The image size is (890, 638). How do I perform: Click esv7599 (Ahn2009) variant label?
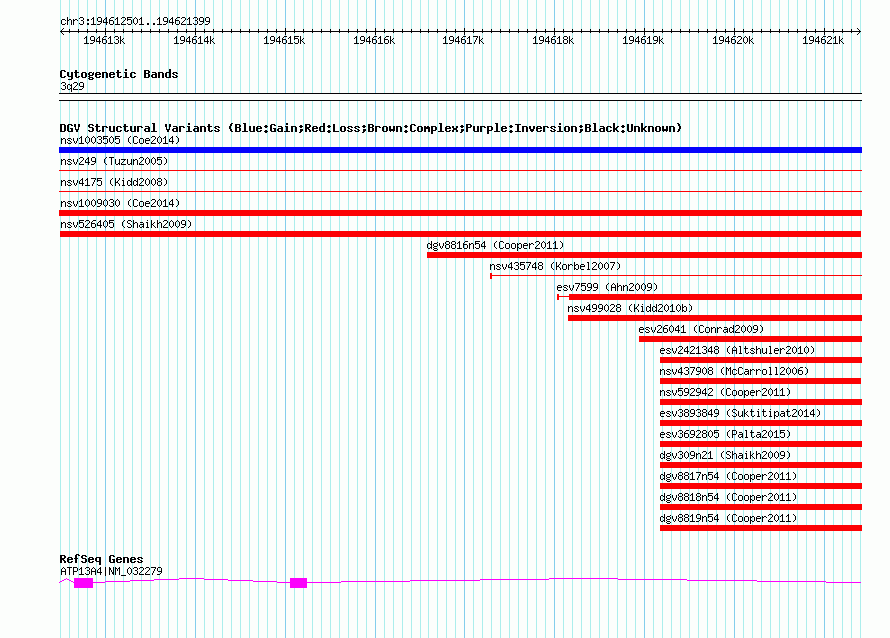point(607,287)
